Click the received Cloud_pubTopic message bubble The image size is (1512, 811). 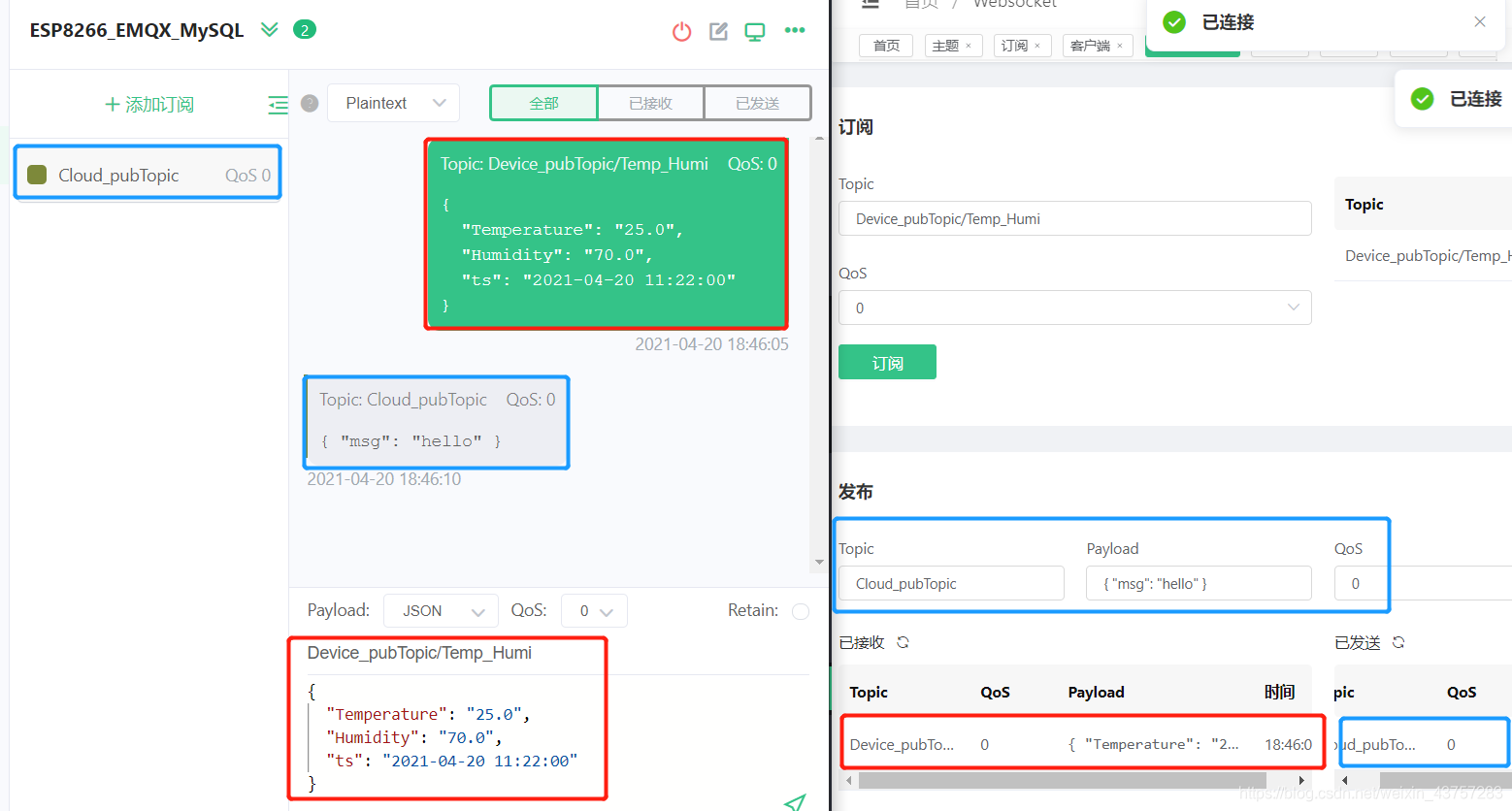(x=437, y=422)
